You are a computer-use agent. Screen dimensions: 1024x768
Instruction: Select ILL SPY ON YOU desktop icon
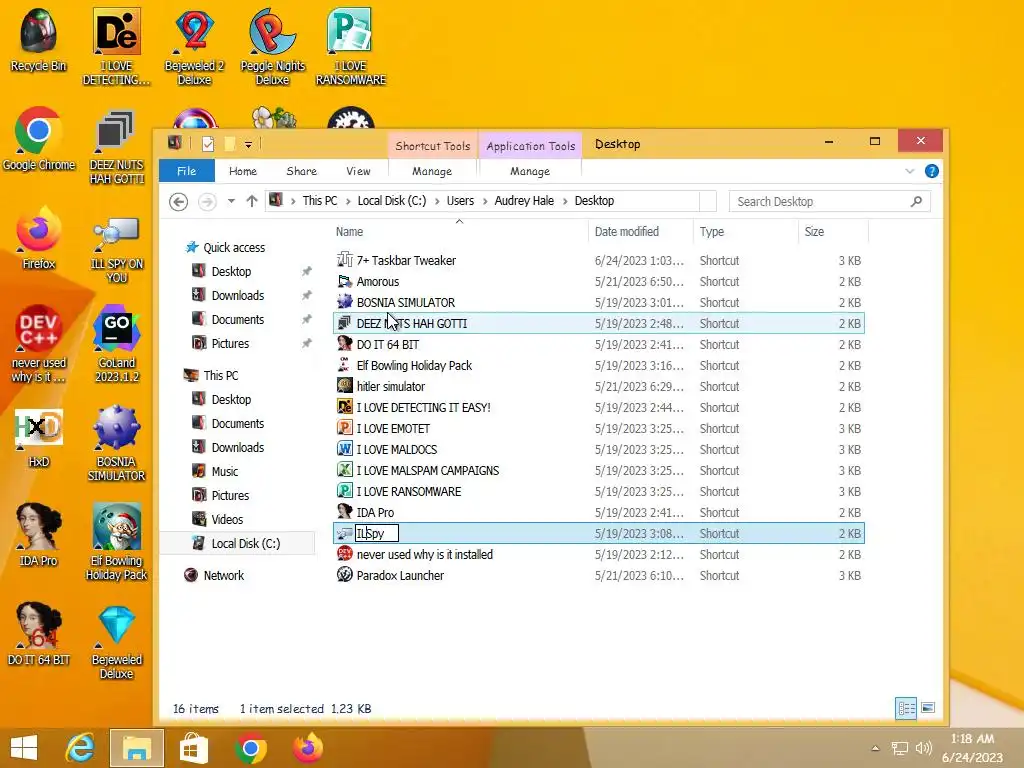(116, 248)
